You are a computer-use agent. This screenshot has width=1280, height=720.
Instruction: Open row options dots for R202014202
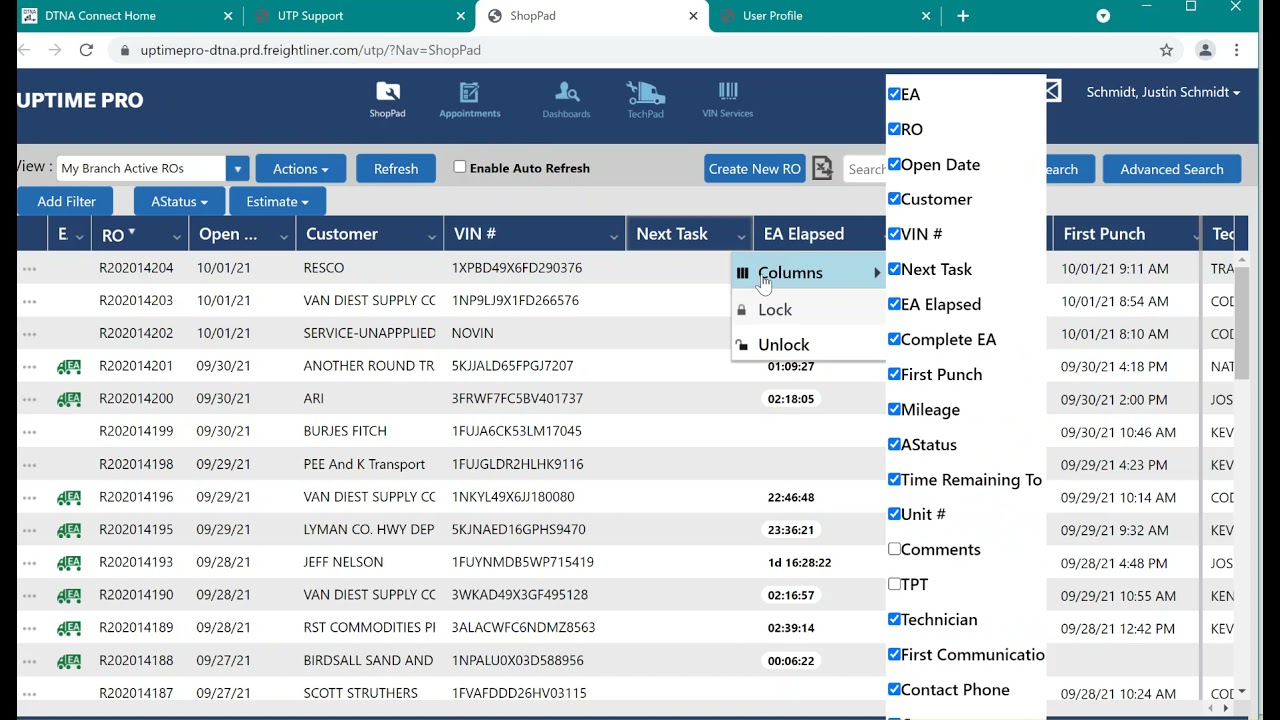[x=29, y=334]
